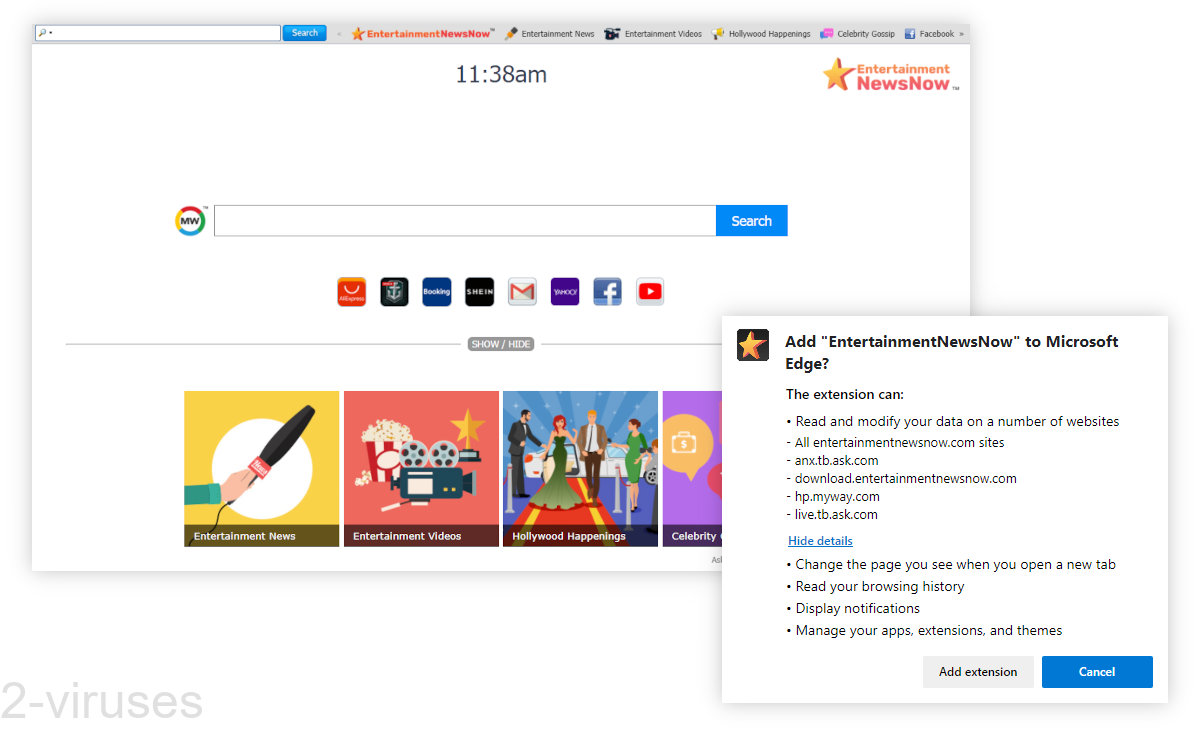Cancel adding the EntertainmentNewsNow extension
1200x729 pixels.
tap(1097, 671)
